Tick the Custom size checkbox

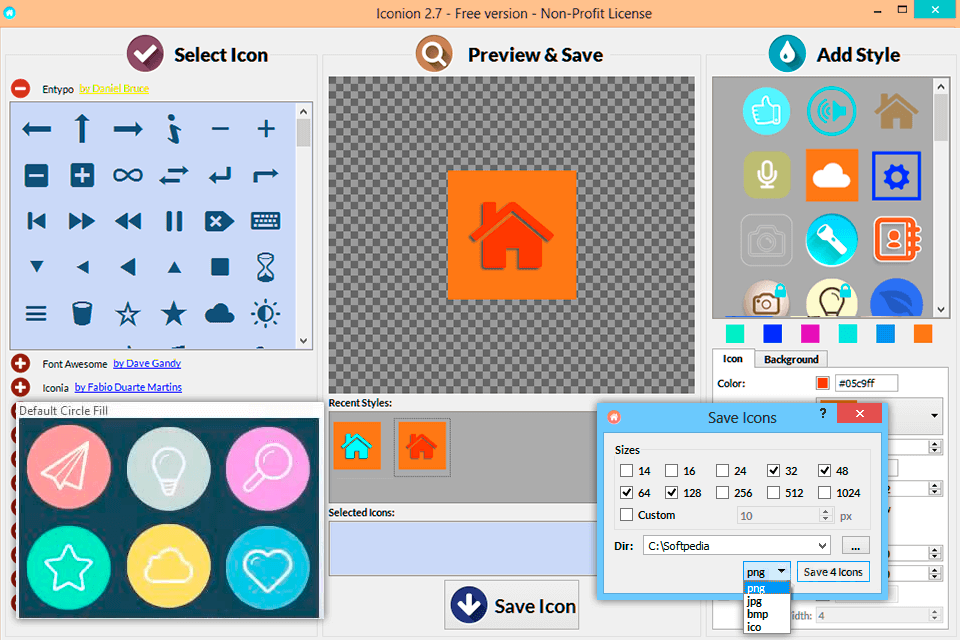click(x=626, y=515)
